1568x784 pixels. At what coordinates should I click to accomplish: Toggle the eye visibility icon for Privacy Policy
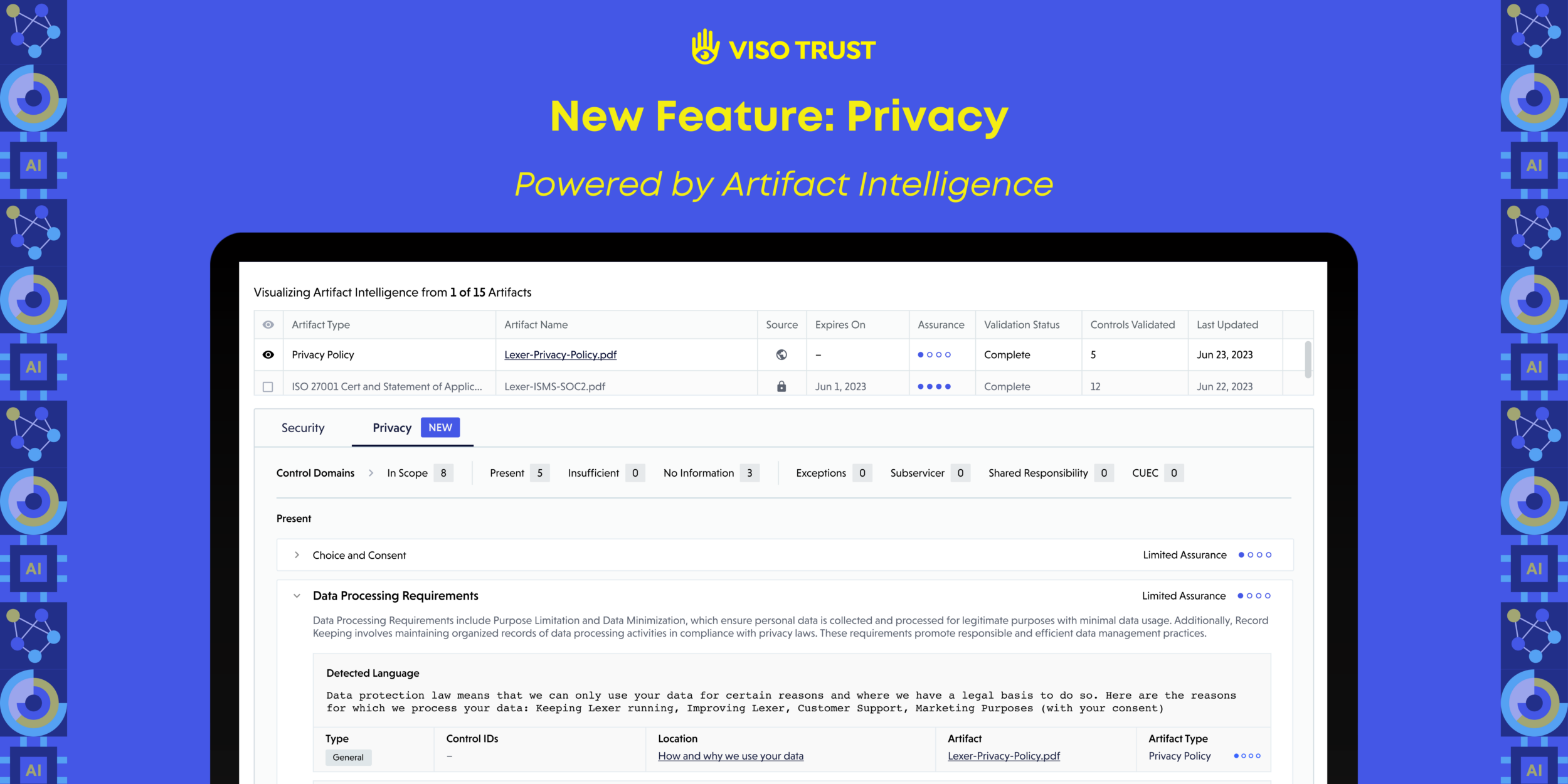tap(269, 354)
